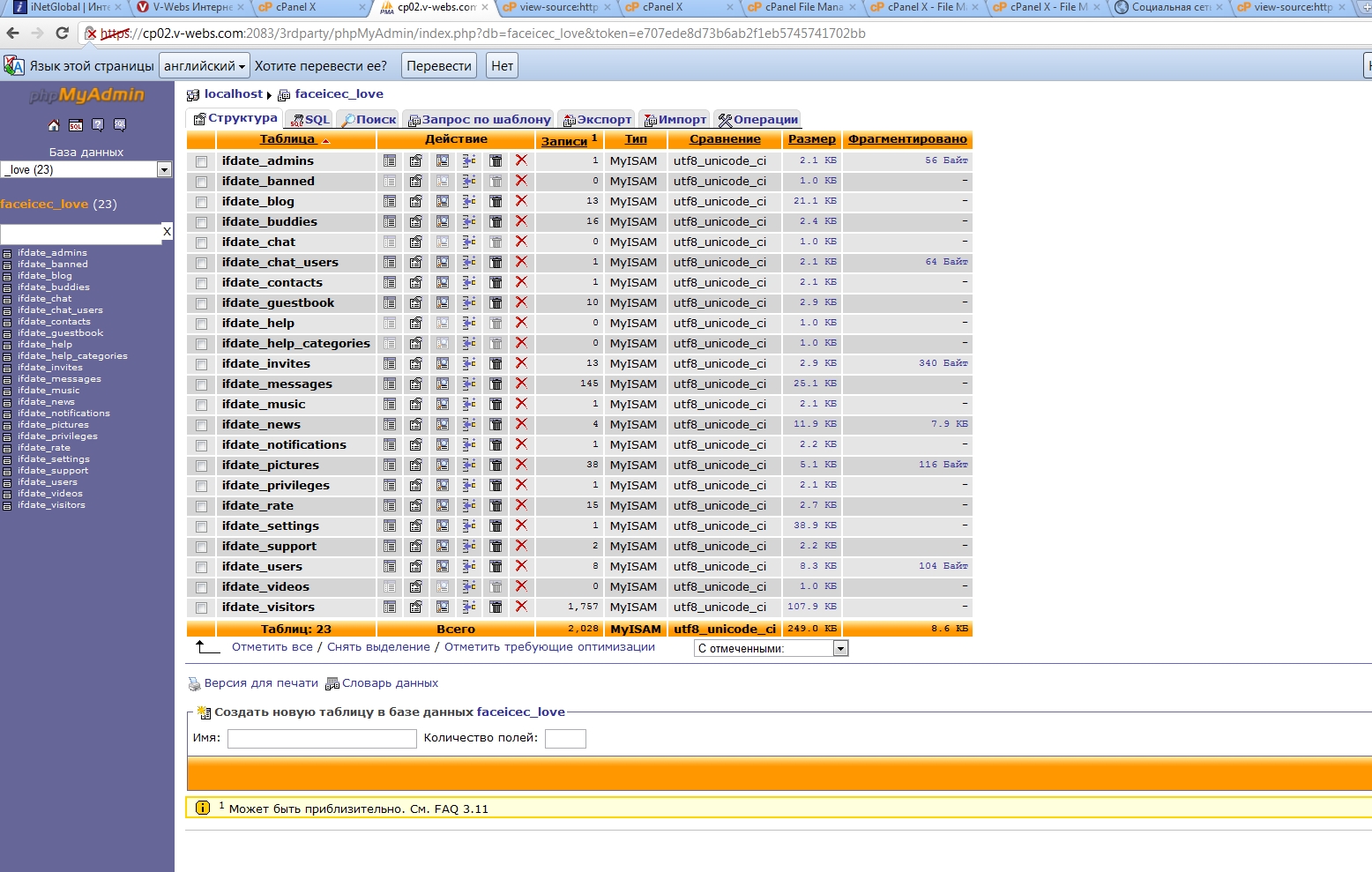The image size is (1372, 872).
Task: Go to phpMyAdmin home via house icon
Action: [54, 125]
